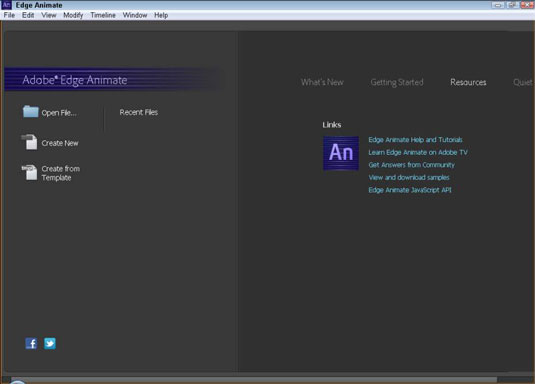Open Edge Animate JavaScript API link
Screen dimensions: 535x384
click(409, 190)
